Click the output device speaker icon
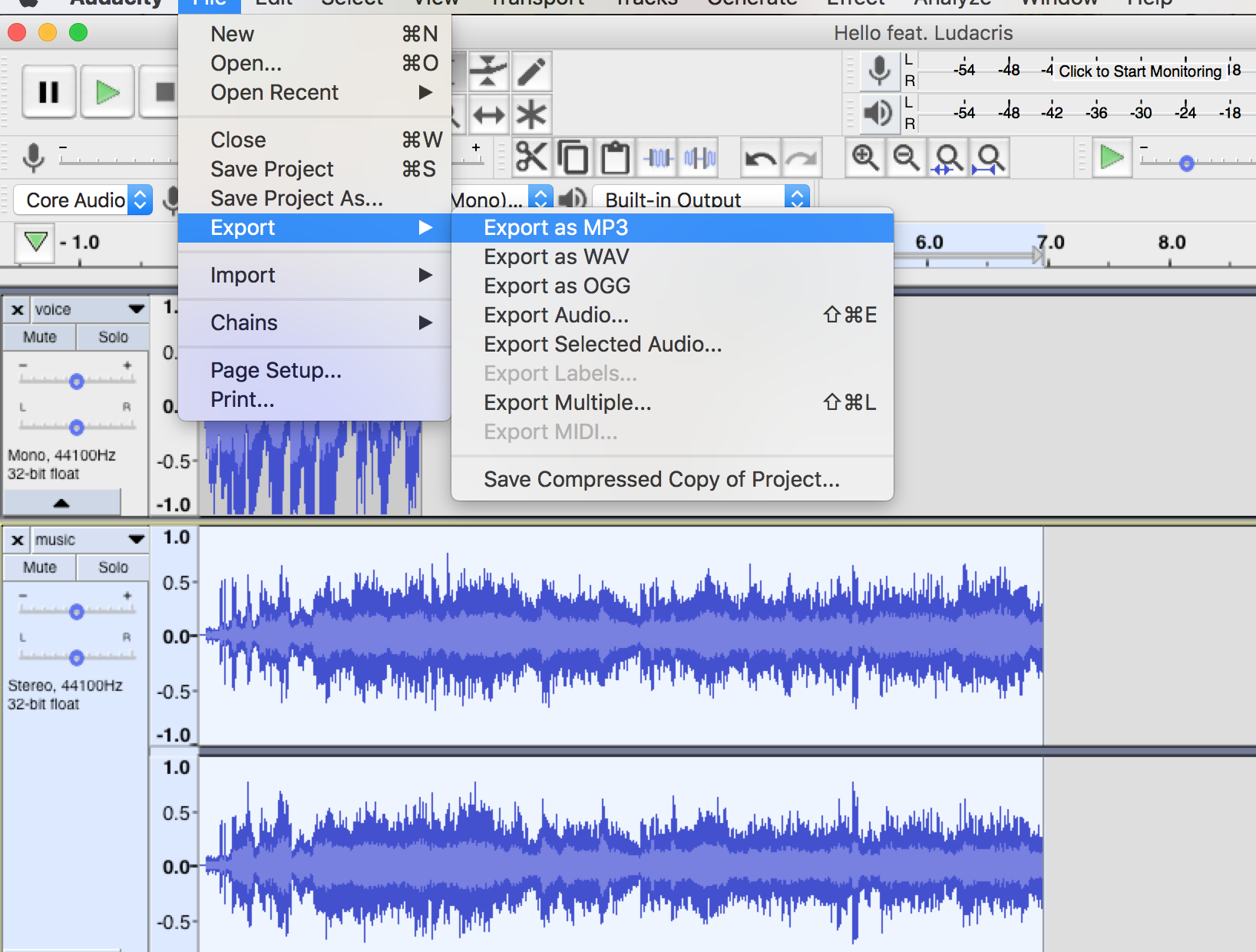This screenshot has height=952, width=1256. coord(571,200)
